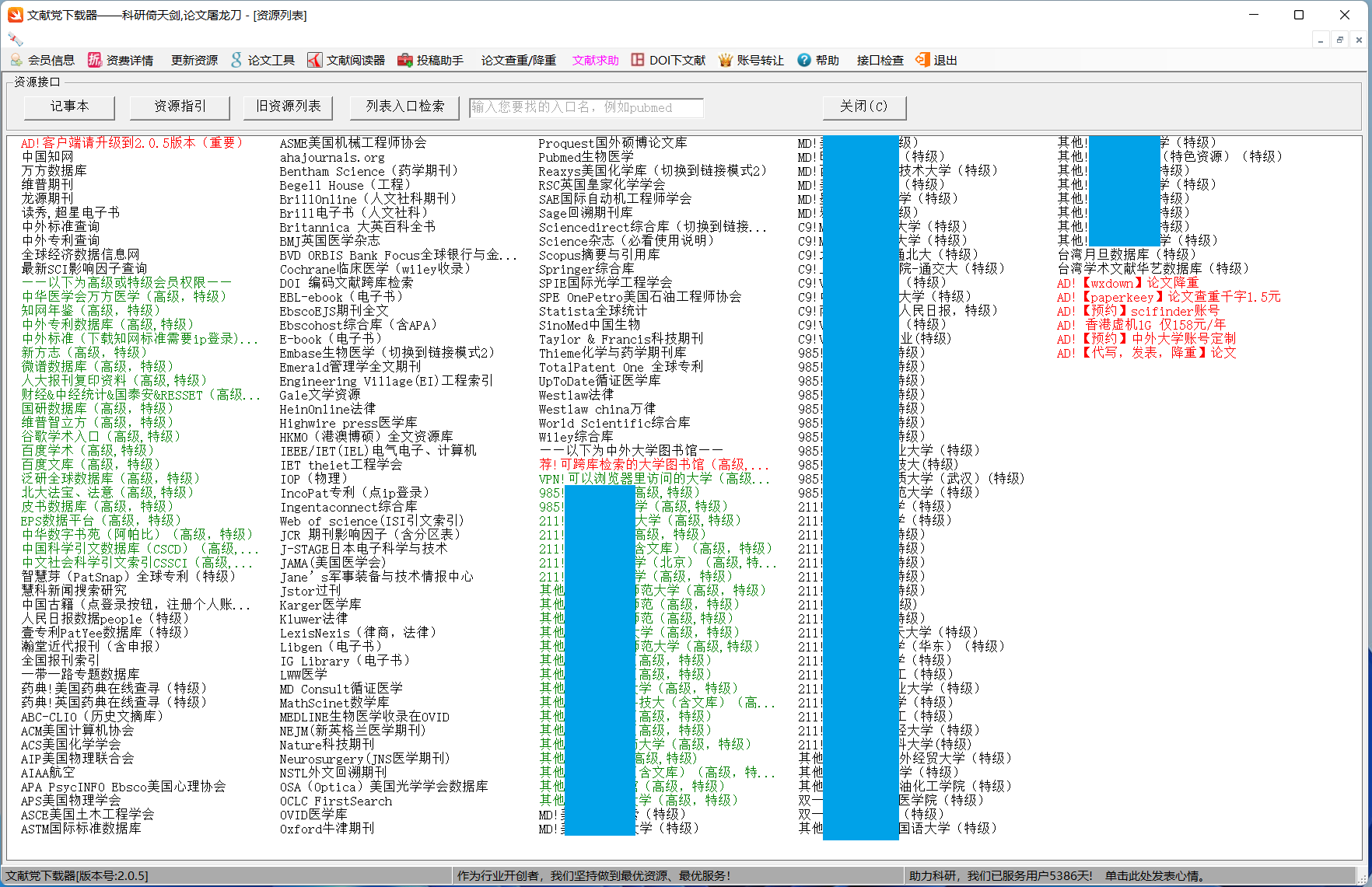Open the 更新资源 menu item
Image resolution: width=1372 pixels, height=887 pixels.
click(x=194, y=60)
